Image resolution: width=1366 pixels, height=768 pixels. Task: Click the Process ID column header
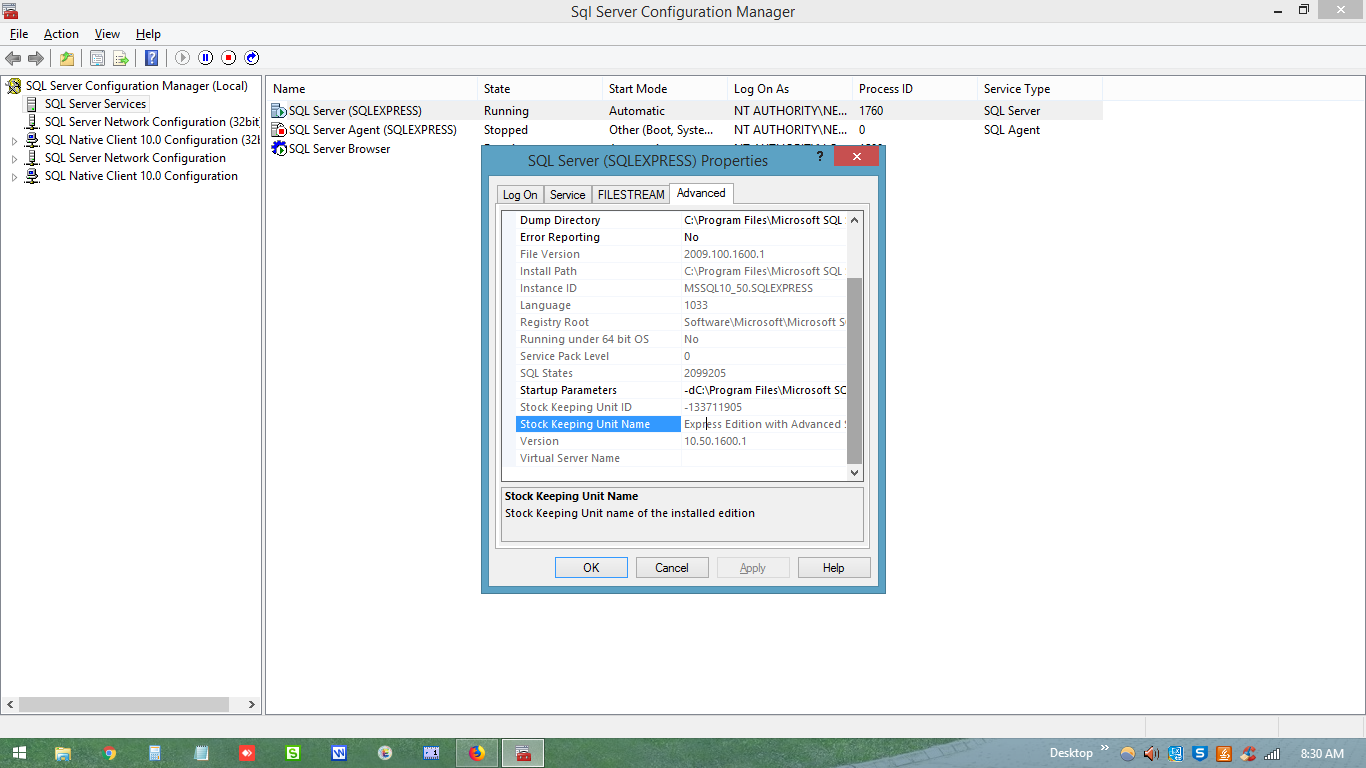[x=914, y=89]
